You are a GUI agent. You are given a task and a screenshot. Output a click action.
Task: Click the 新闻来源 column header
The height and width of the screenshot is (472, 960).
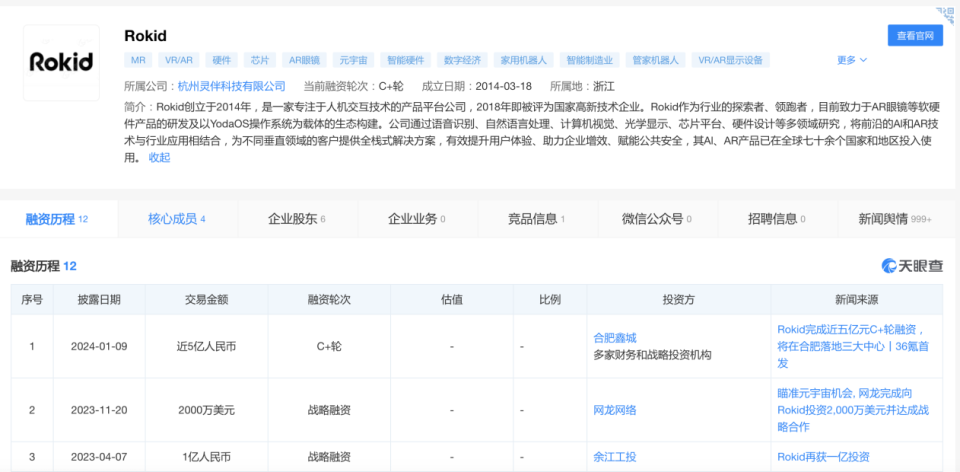[857, 300]
